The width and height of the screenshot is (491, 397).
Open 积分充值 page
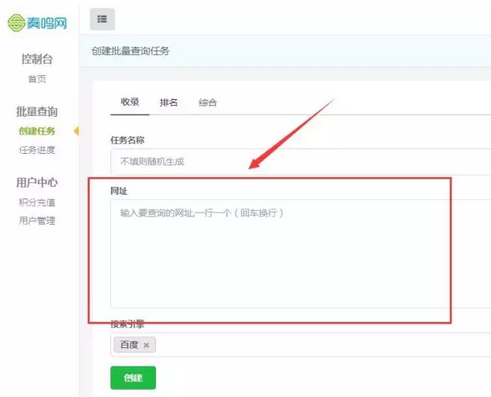click(x=37, y=202)
